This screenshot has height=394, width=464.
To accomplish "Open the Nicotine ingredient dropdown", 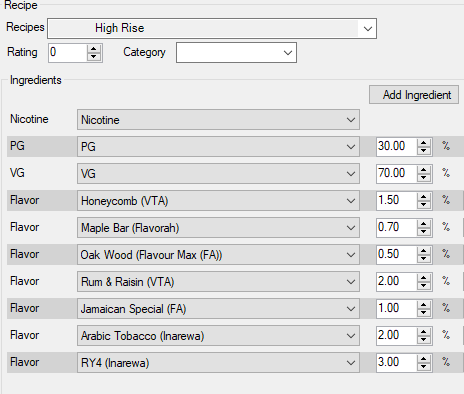I will [218, 120].
